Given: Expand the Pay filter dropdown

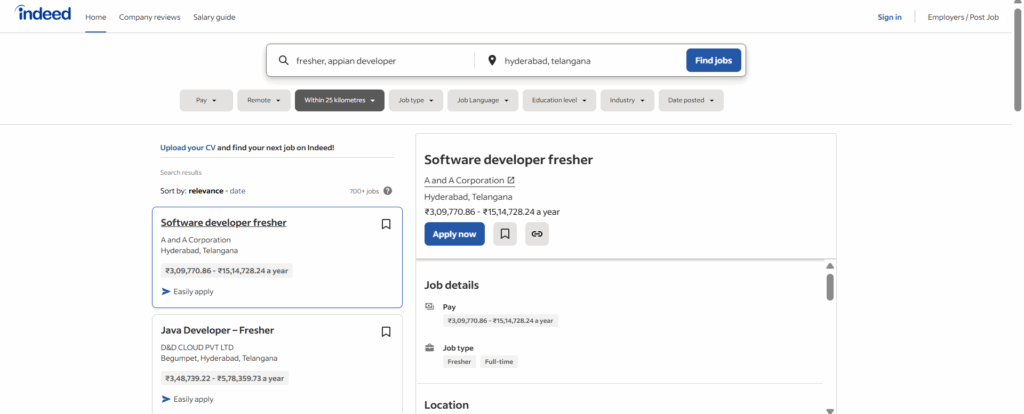Looking at the screenshot, I should point(206,100).
